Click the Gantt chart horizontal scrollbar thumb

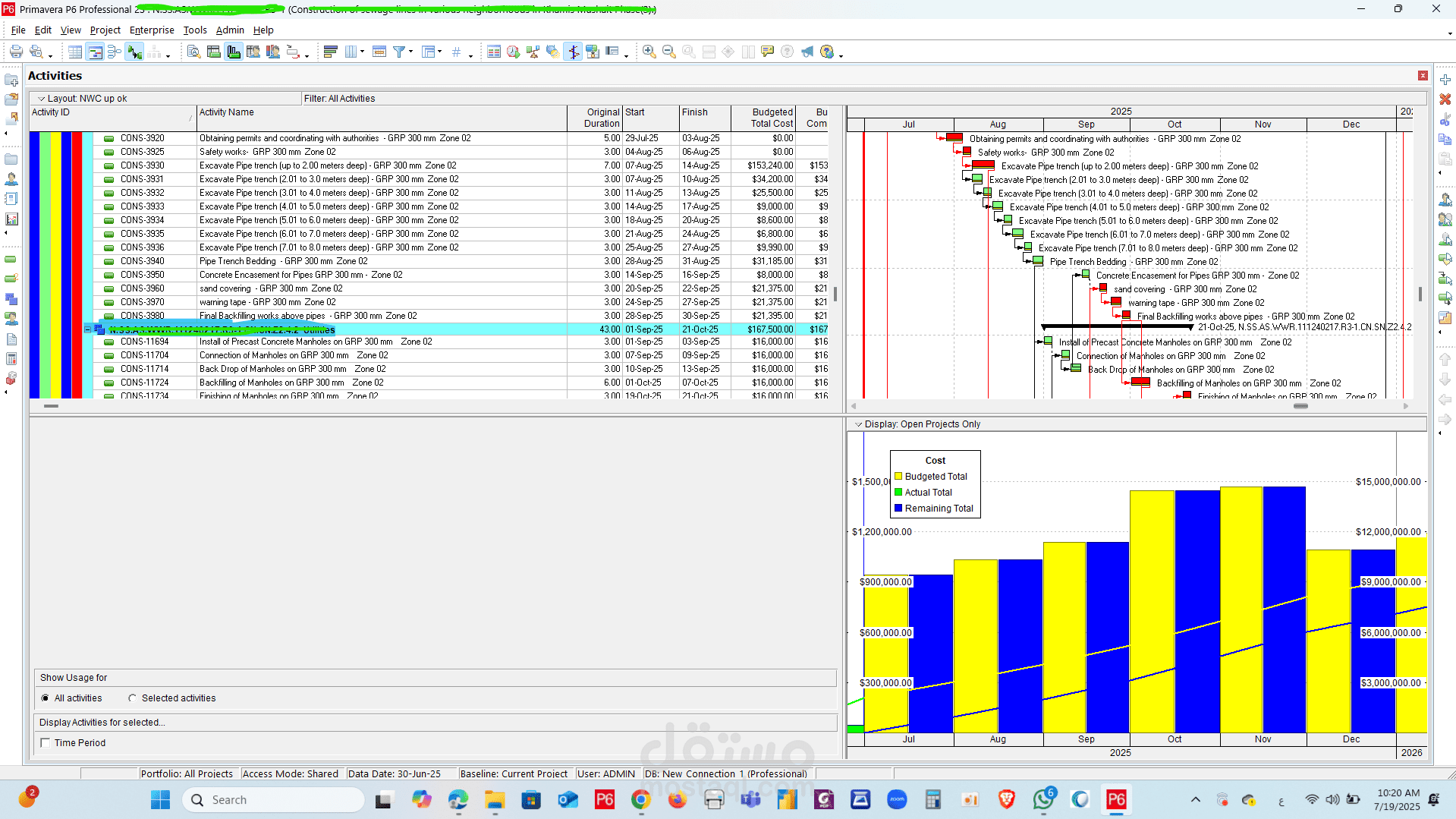pyautogui.click(x=1300, y=406)
